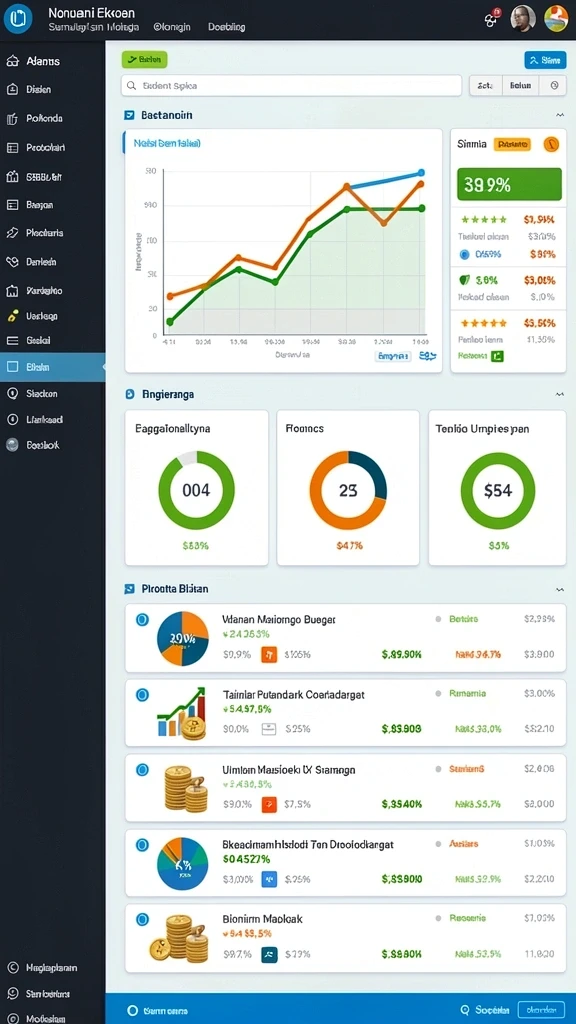
Task: Click the Esdent Spica search field
Action: coord(291,86)
